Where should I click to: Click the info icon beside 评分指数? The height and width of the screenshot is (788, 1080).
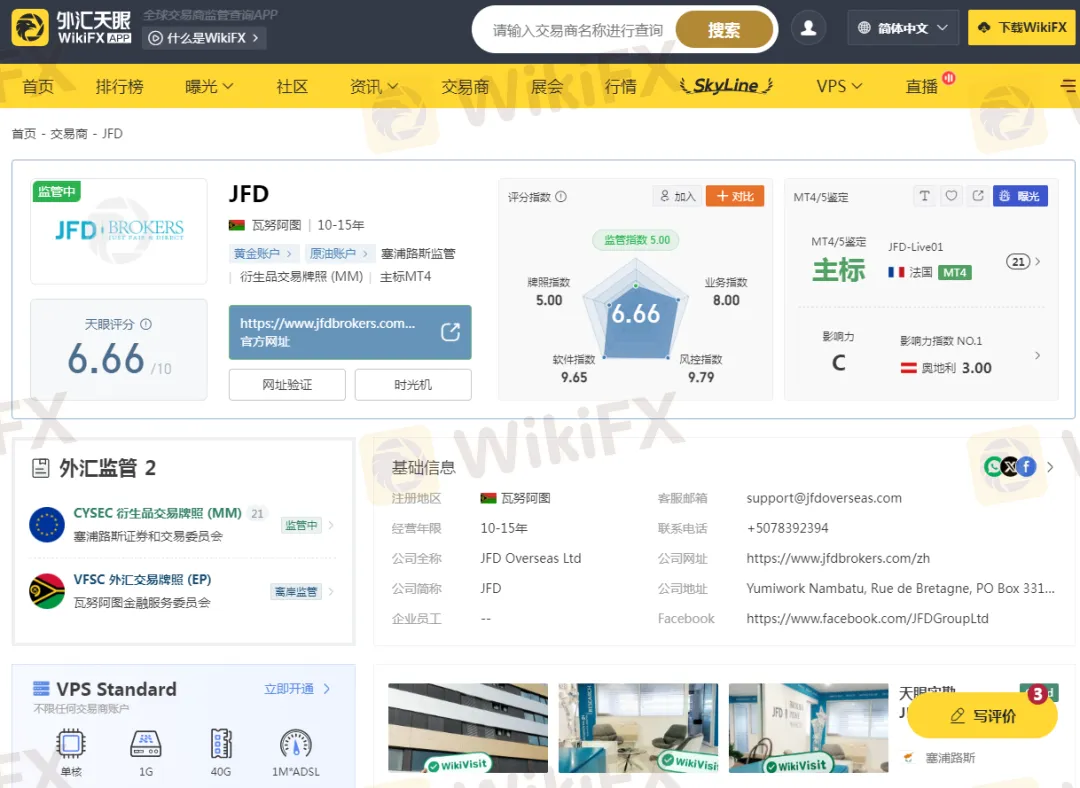click(561, 196)
